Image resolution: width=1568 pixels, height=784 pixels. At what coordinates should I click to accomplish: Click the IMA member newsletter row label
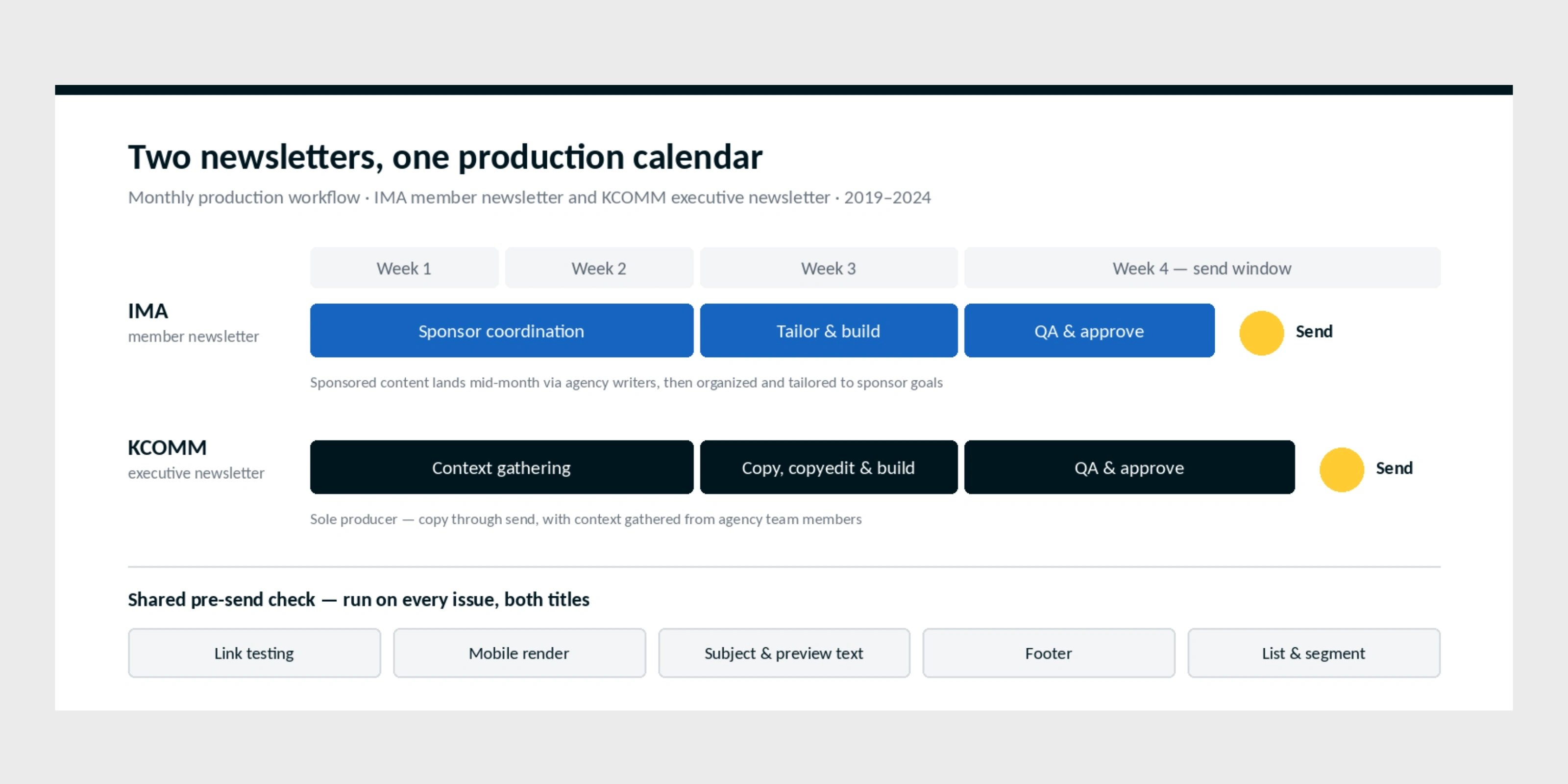(x=193, y=322)
